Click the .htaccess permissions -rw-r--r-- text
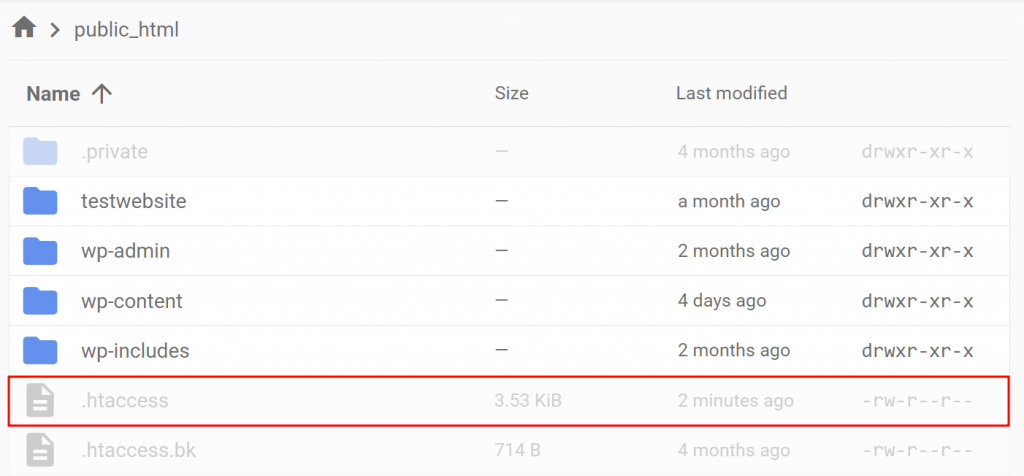The width and height of the screenshot is (1024, 476). coord(917,401)
